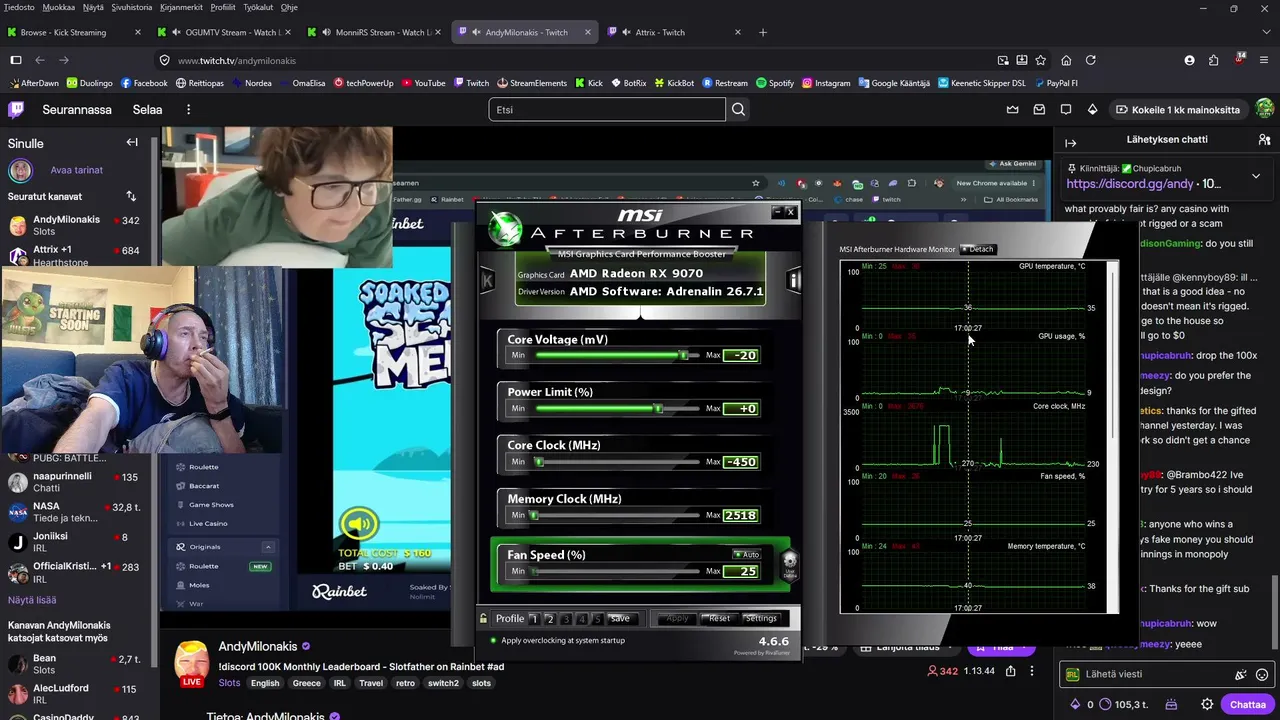Click the User Define fan button
1280x720 pixels.
[789, 564]
